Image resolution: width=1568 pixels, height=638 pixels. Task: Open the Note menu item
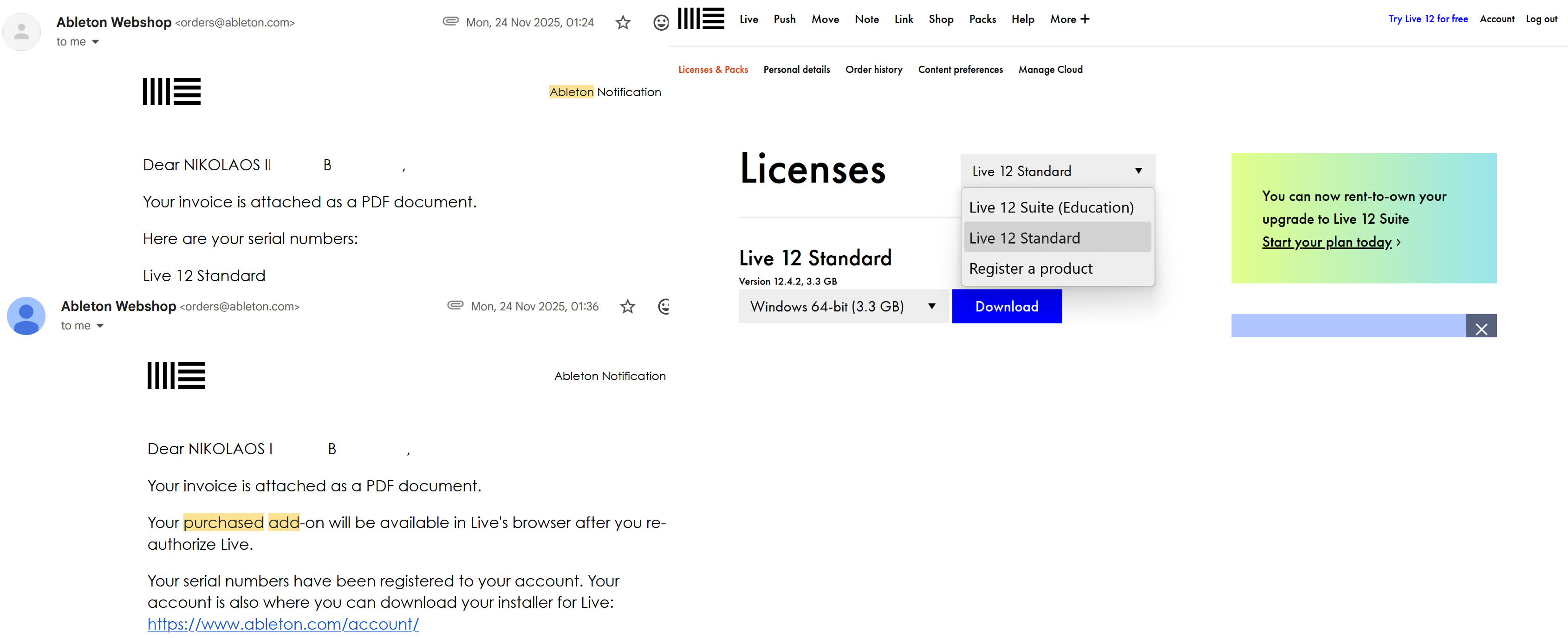(867, 19)
